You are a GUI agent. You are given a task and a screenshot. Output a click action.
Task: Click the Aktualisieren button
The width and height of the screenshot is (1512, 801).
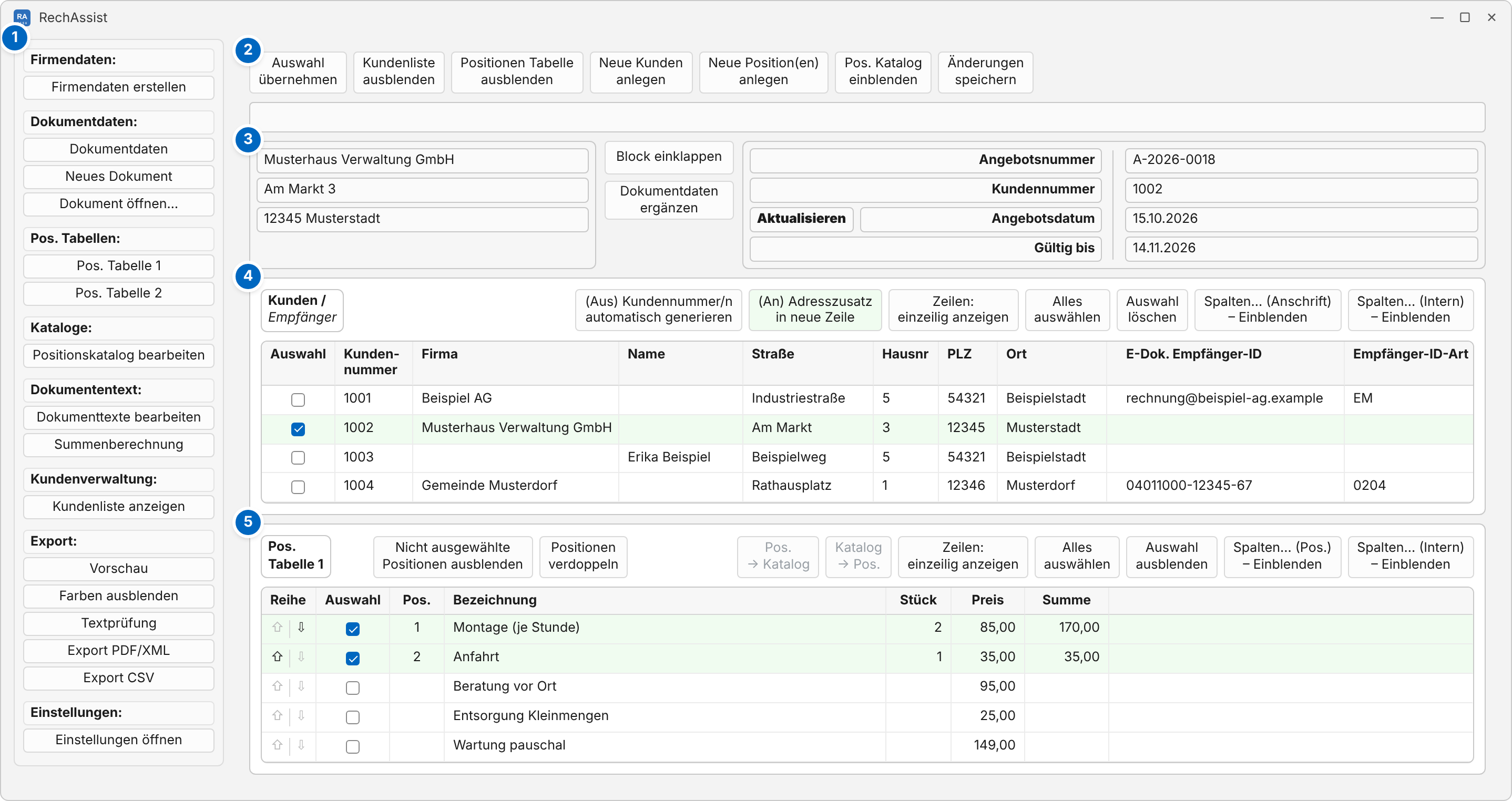tap(801, 219)
